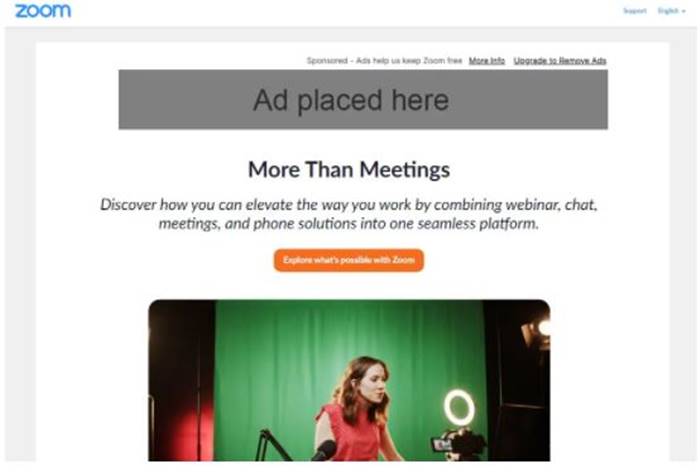Click the studio spotlight in the photo
Viewport: 700px width, 473px height.
click(x=536, y=332)
